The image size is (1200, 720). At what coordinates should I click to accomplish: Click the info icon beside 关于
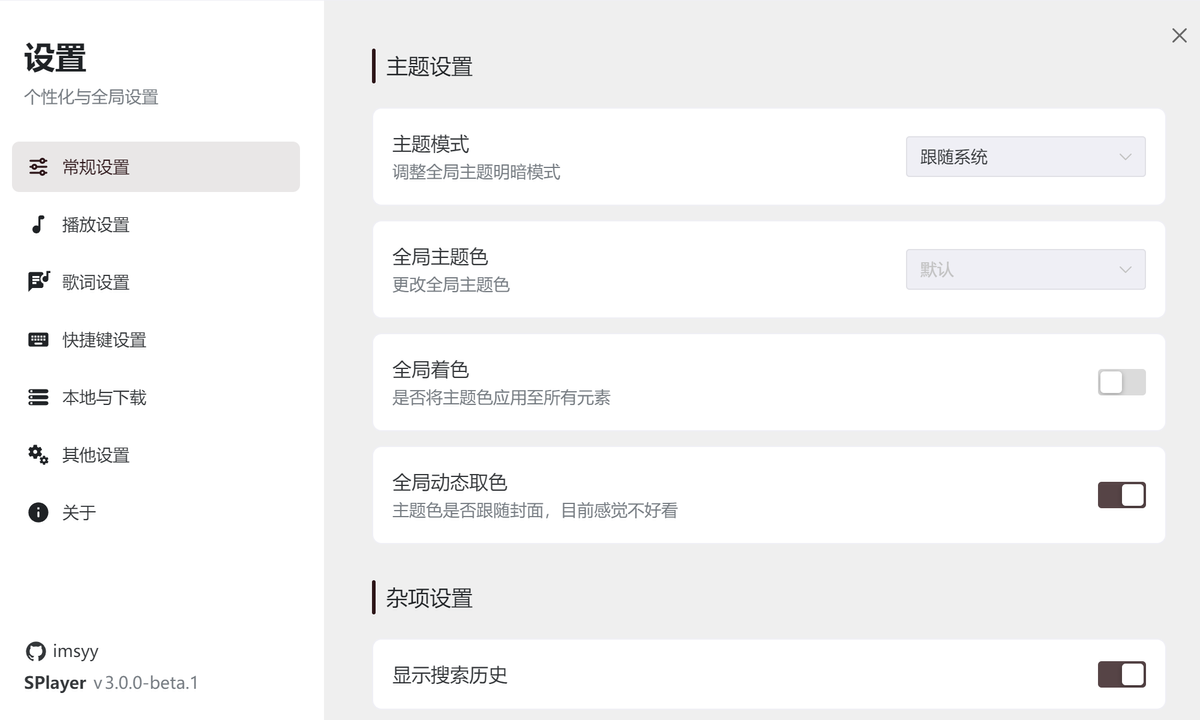[36, 512]
